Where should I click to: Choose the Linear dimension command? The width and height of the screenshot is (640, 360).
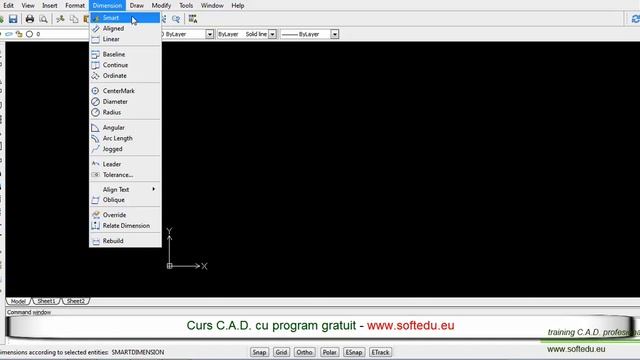coord(125,39)
